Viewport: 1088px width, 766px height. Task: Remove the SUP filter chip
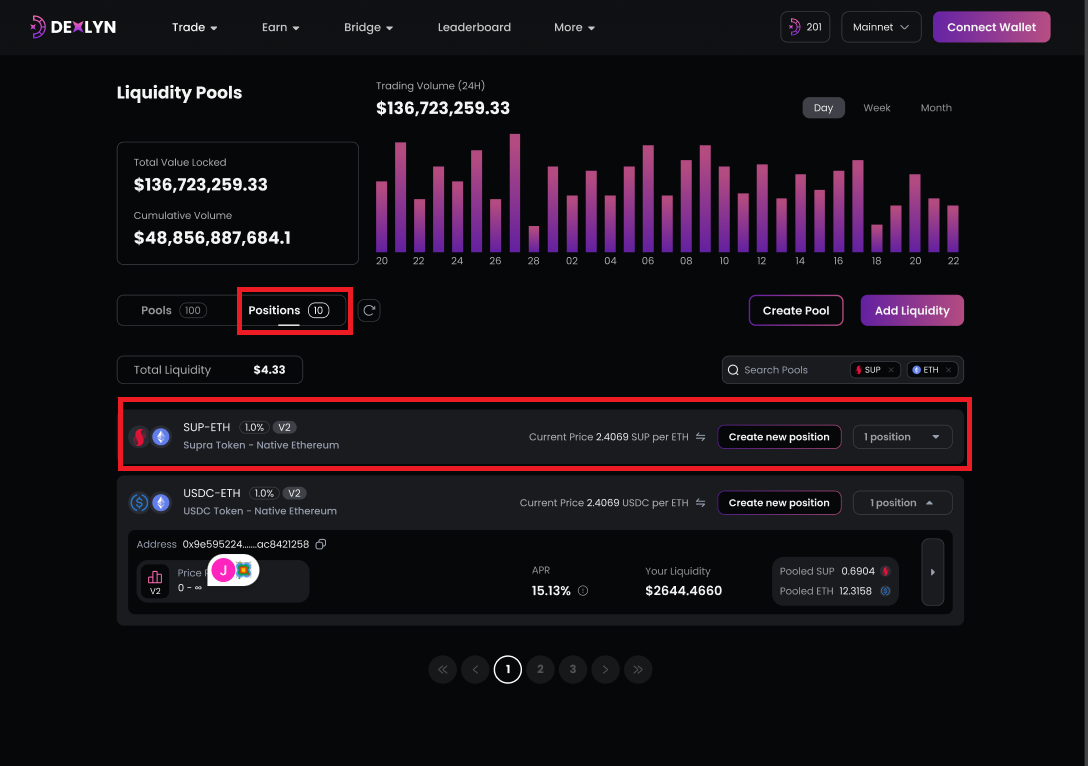tap(891, 370)
